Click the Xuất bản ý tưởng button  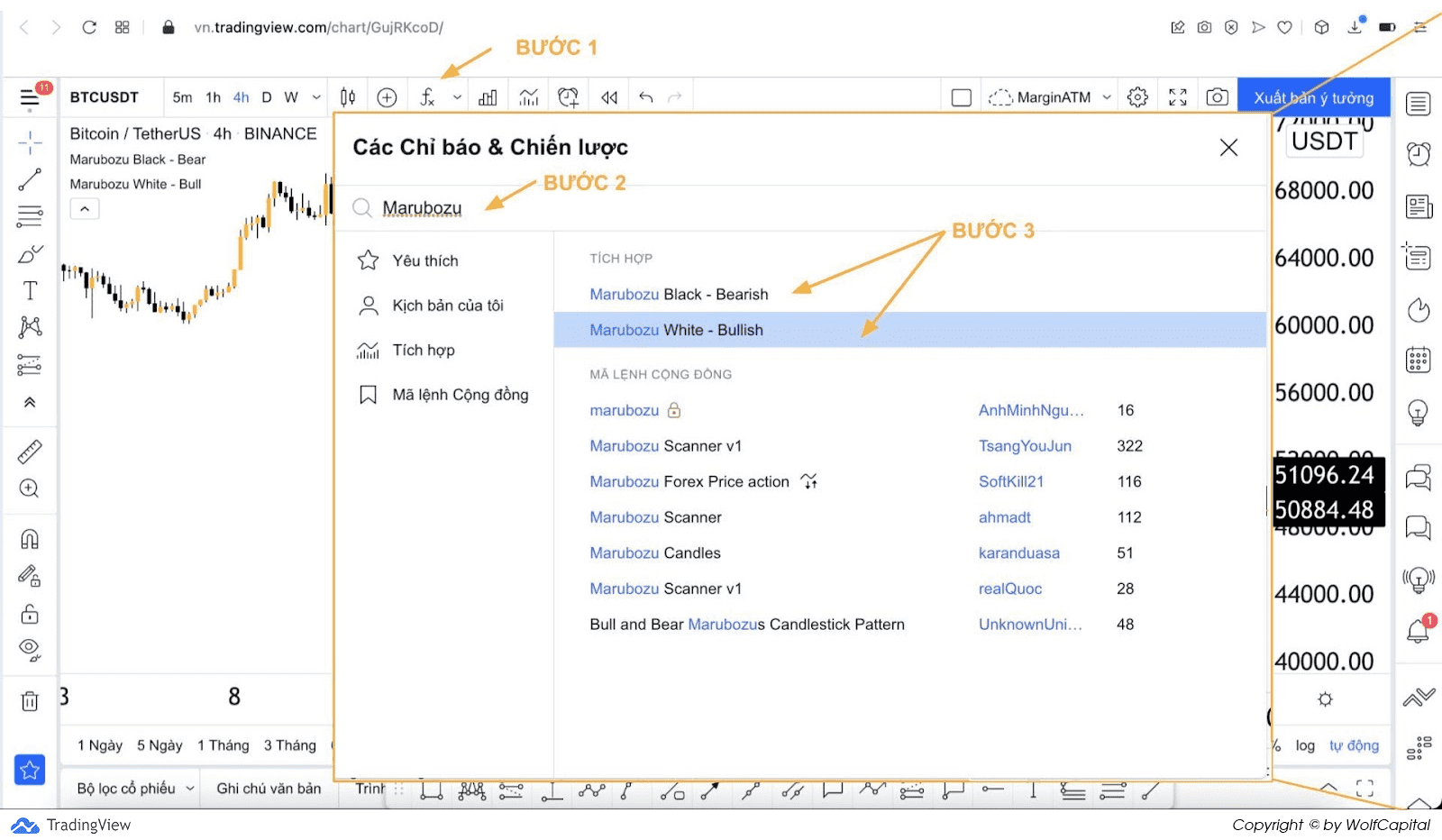tap(1313, 97)
